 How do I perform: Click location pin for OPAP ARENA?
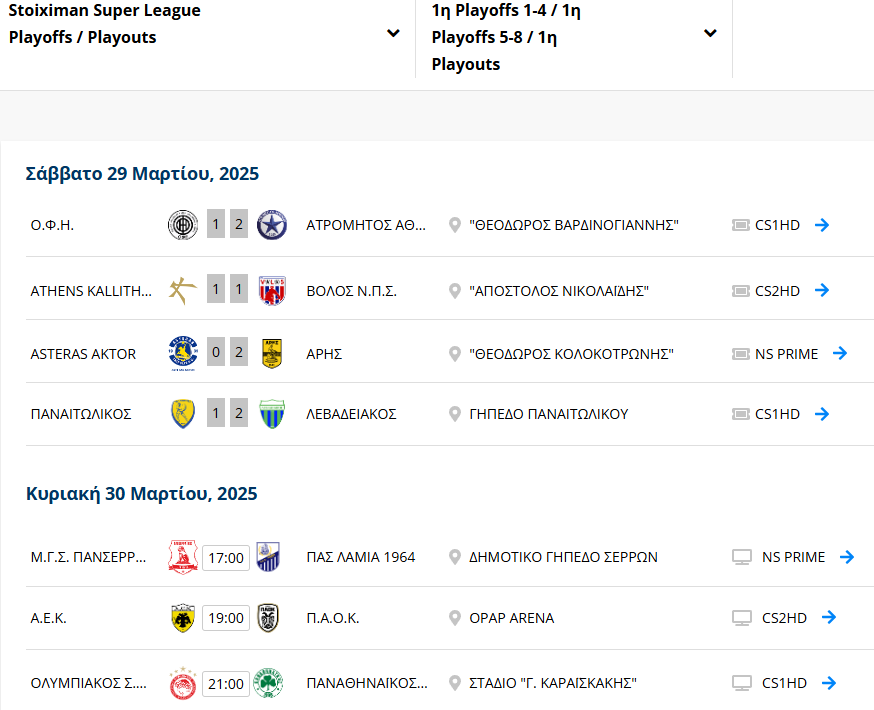(455, 618)
